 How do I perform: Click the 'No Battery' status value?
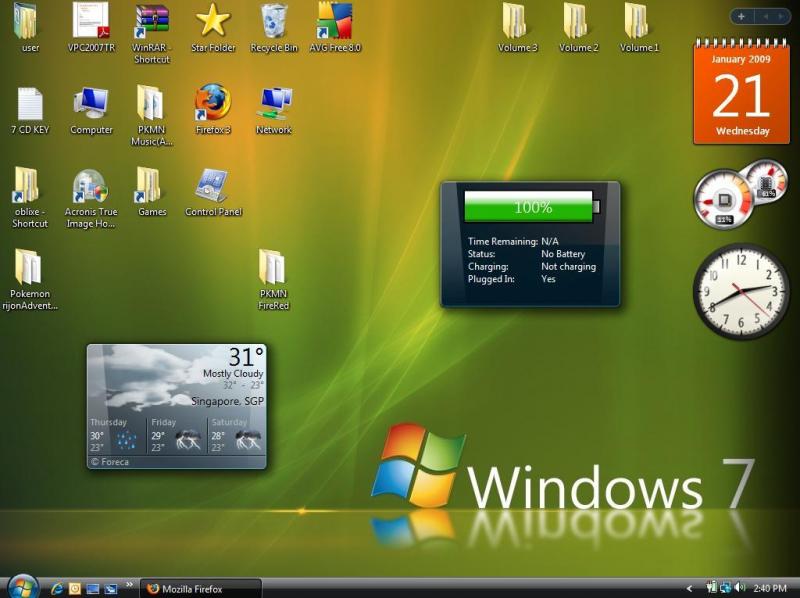(563, 254)
